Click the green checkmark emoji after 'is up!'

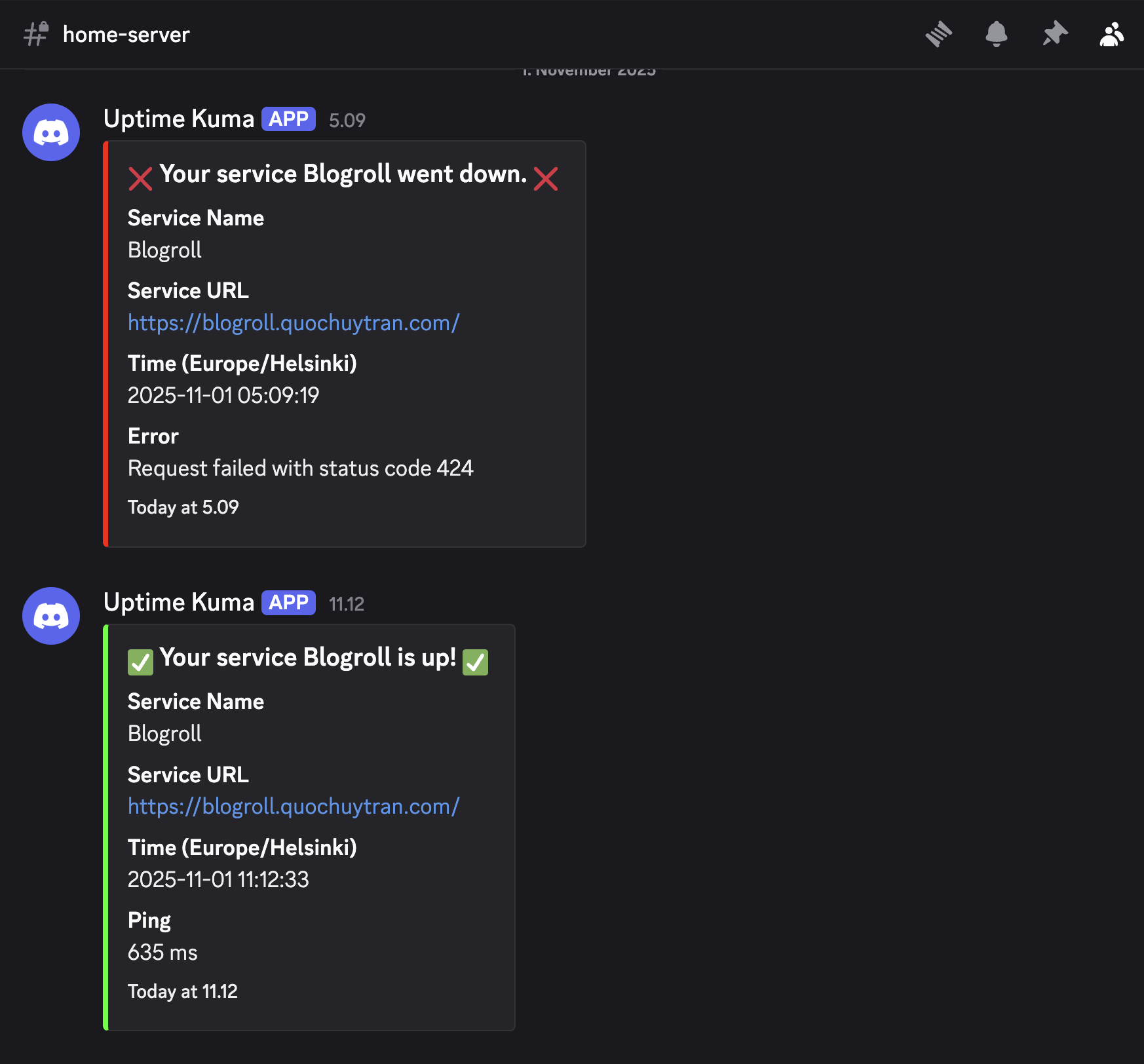[475, 662]
